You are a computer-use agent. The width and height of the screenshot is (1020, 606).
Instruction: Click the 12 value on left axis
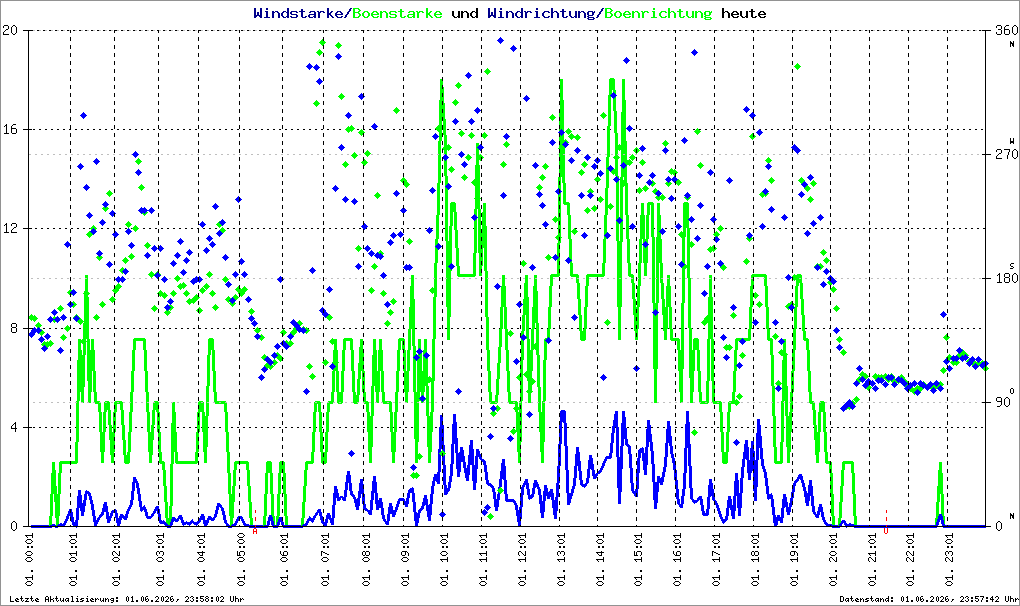click(x=10, y=229)
